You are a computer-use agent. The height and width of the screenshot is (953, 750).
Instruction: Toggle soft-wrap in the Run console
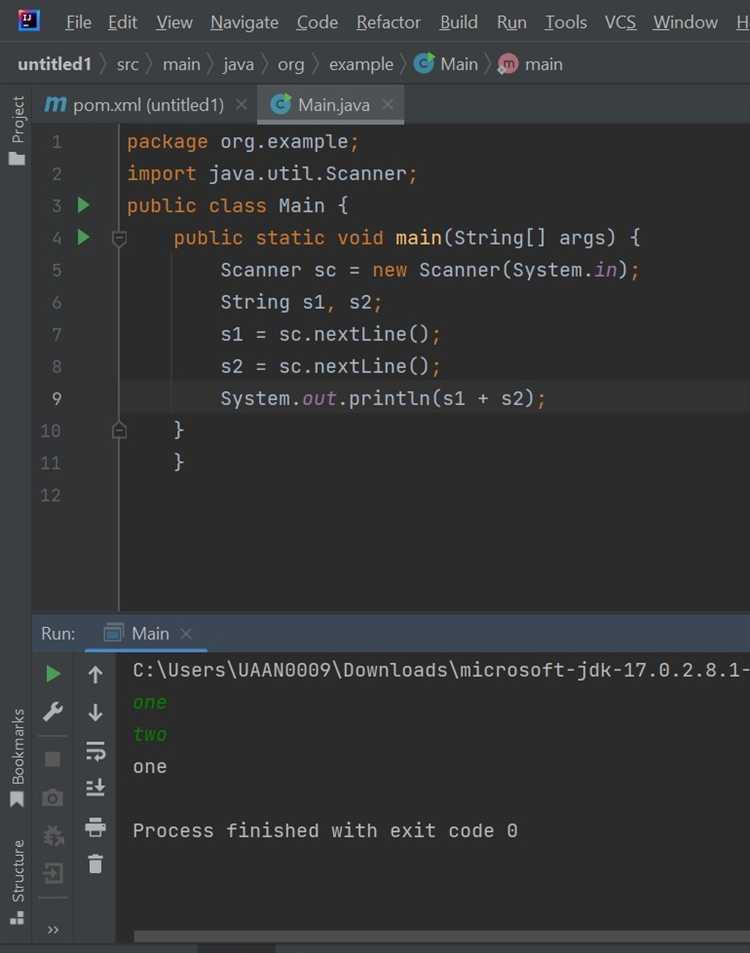[x=95, y=750]
